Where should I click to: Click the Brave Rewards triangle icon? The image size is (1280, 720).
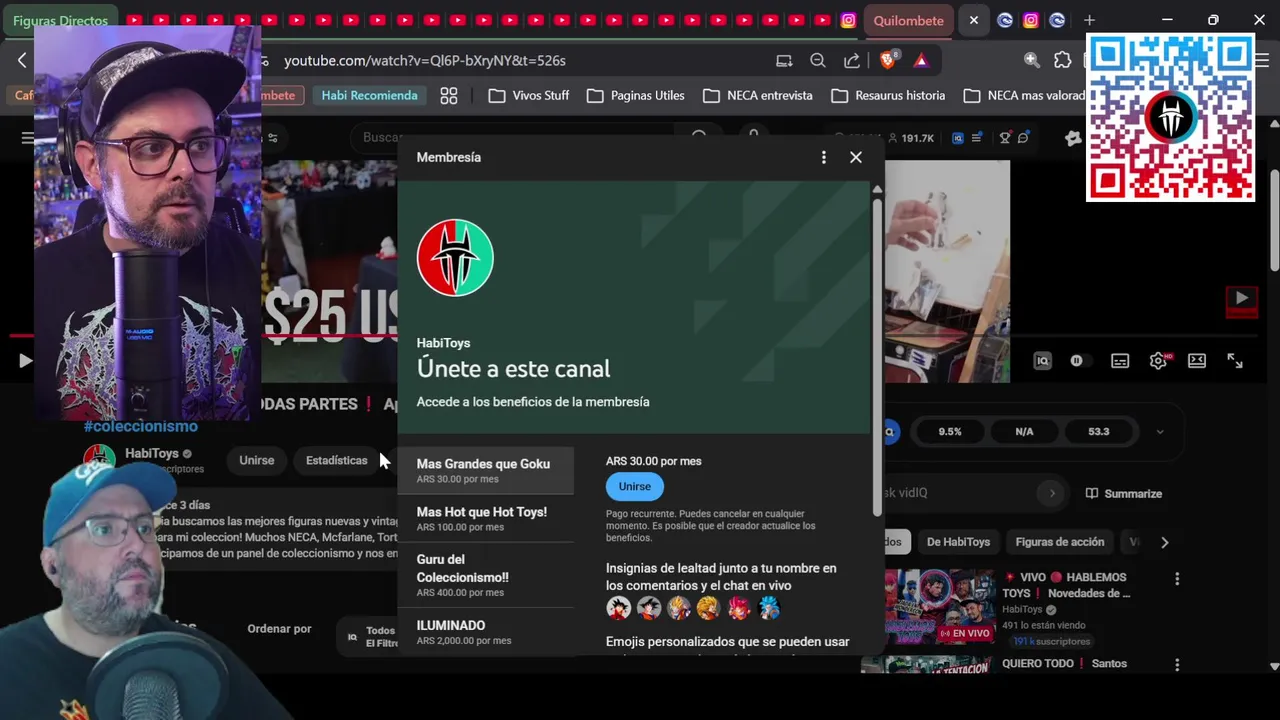(x=921, y=60)
